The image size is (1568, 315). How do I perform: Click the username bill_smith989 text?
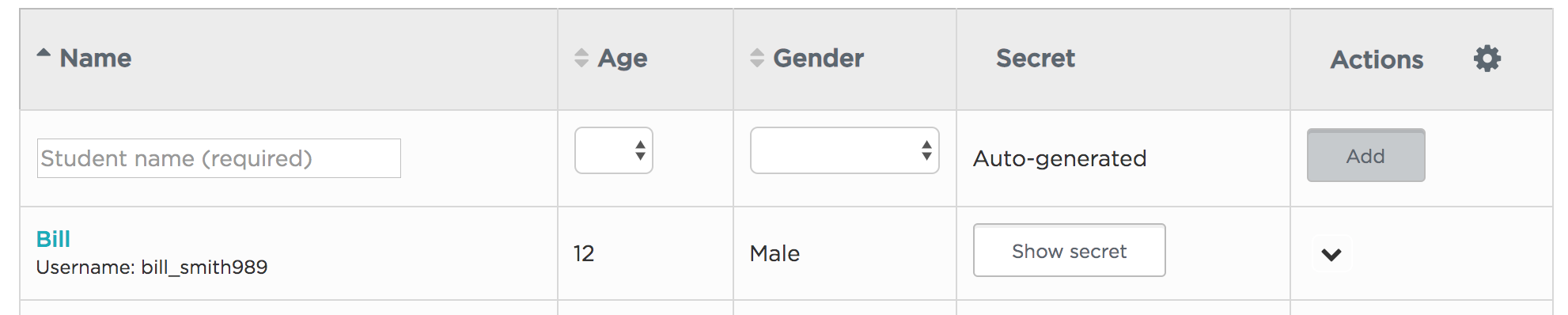click(204, 268)
